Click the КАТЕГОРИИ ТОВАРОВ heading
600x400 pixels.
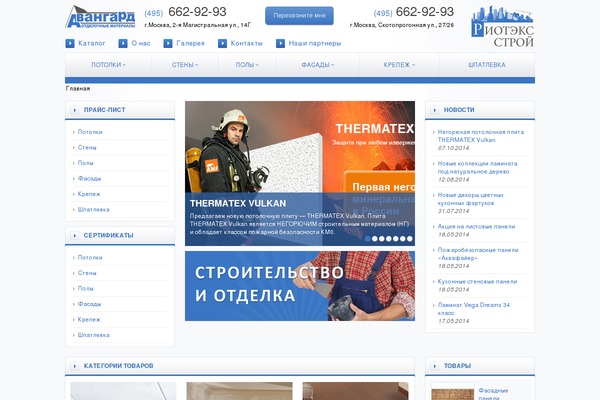point(118,366)
